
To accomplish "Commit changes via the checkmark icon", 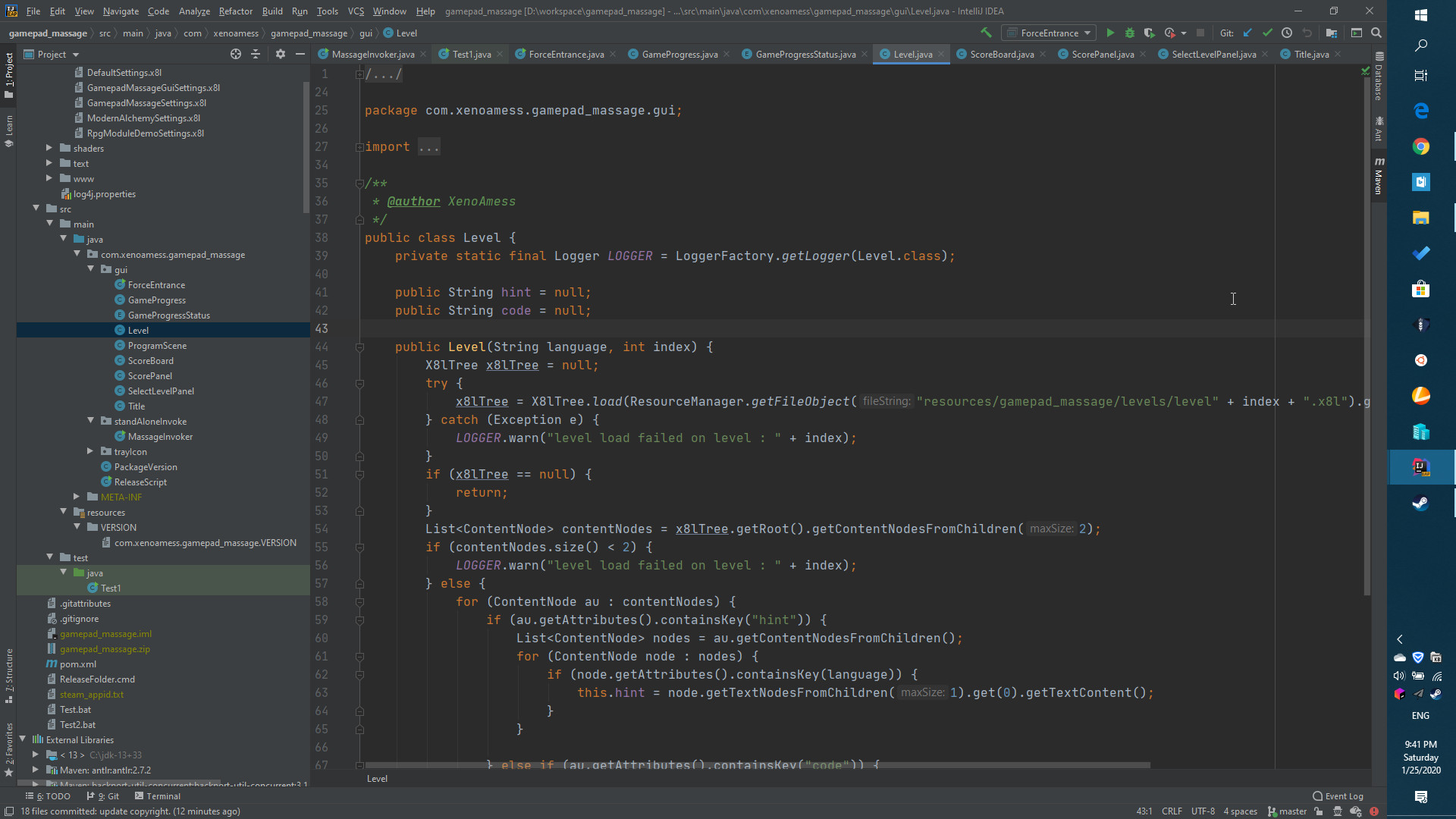I will pos(1267,33).
